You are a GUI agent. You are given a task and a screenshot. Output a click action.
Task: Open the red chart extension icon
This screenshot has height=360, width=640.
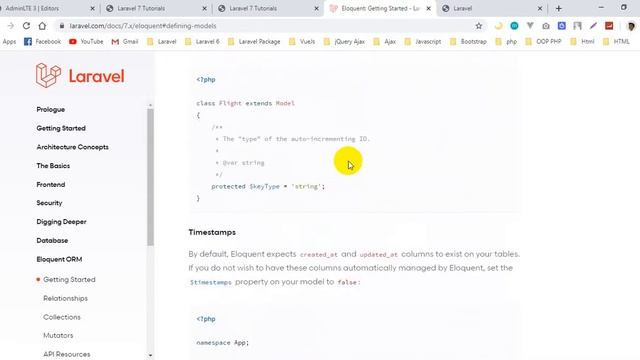tap(609, 26)
